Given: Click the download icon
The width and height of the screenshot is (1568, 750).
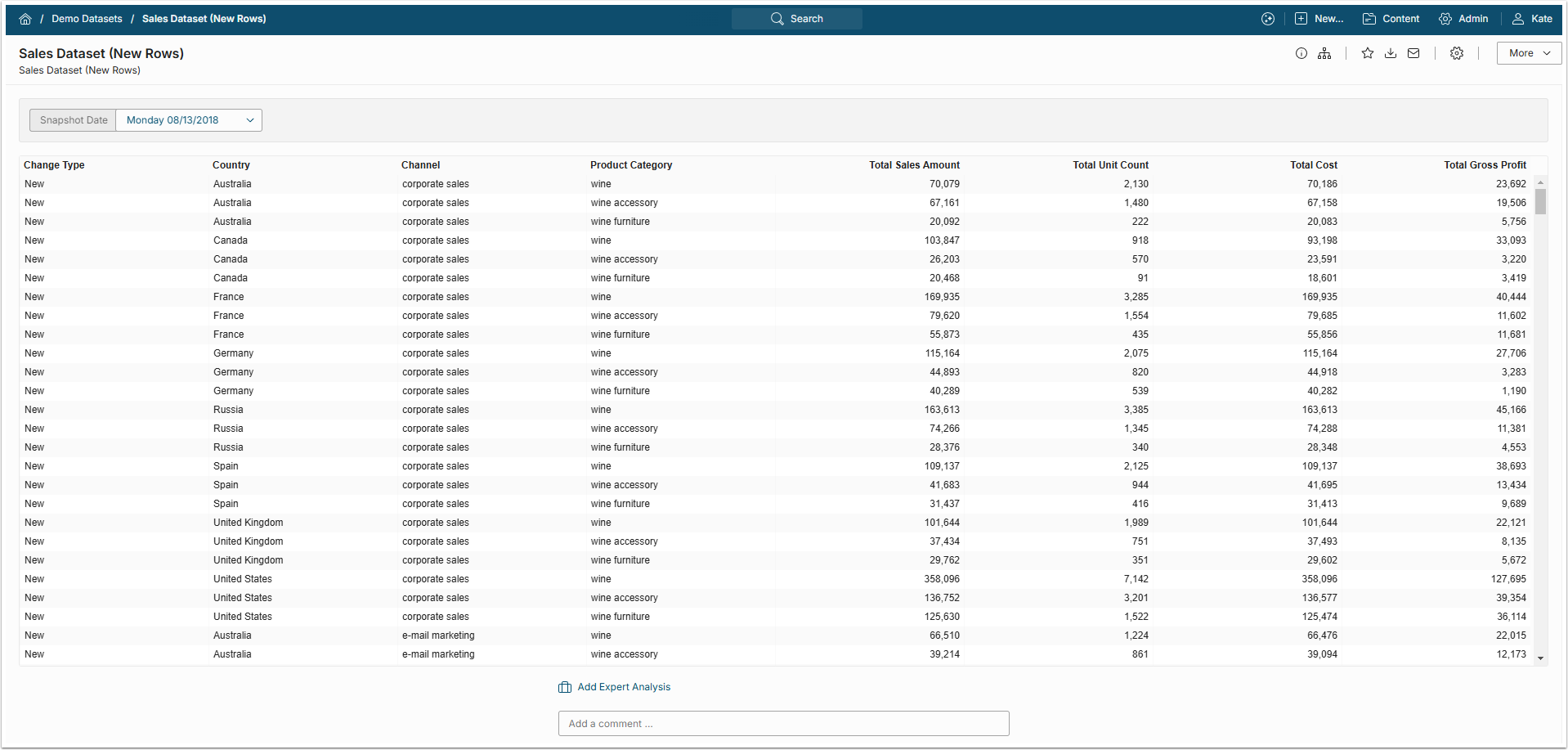Looking at the screenshot, I should [x=1390, y=53].
